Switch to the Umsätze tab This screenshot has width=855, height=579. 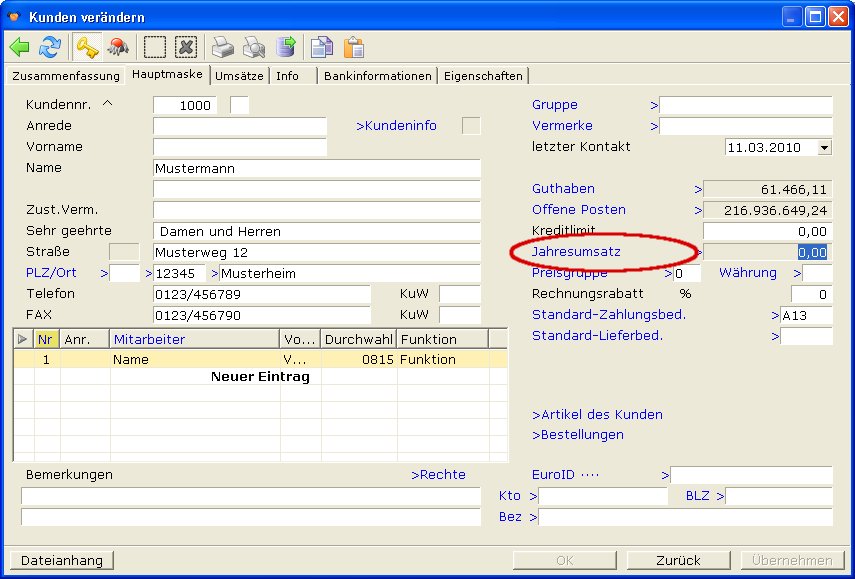tap(239, 75)
